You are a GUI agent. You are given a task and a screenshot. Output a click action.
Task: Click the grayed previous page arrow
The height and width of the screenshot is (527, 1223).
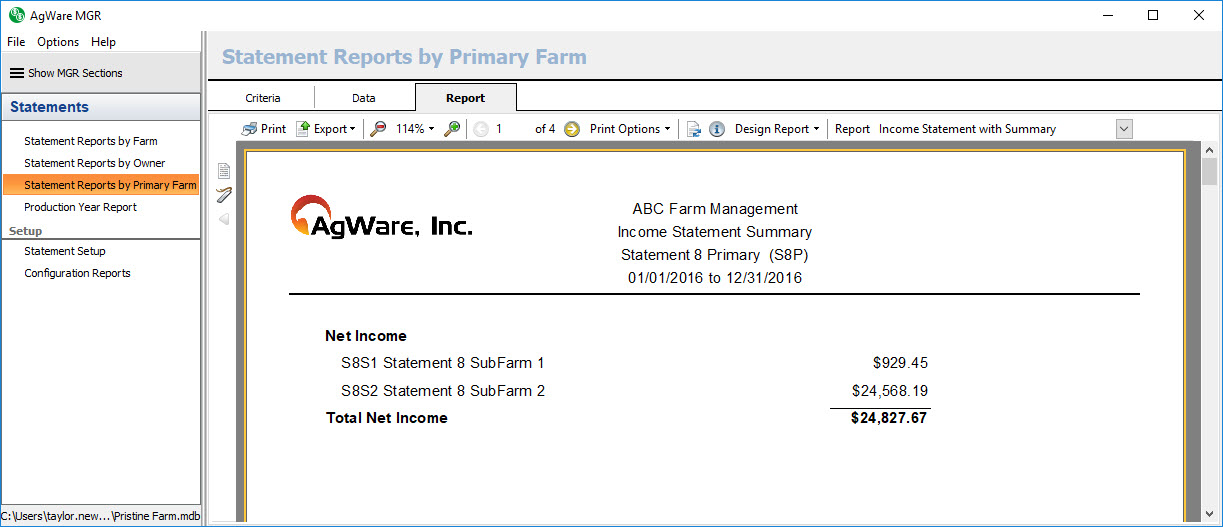point(481,129)
